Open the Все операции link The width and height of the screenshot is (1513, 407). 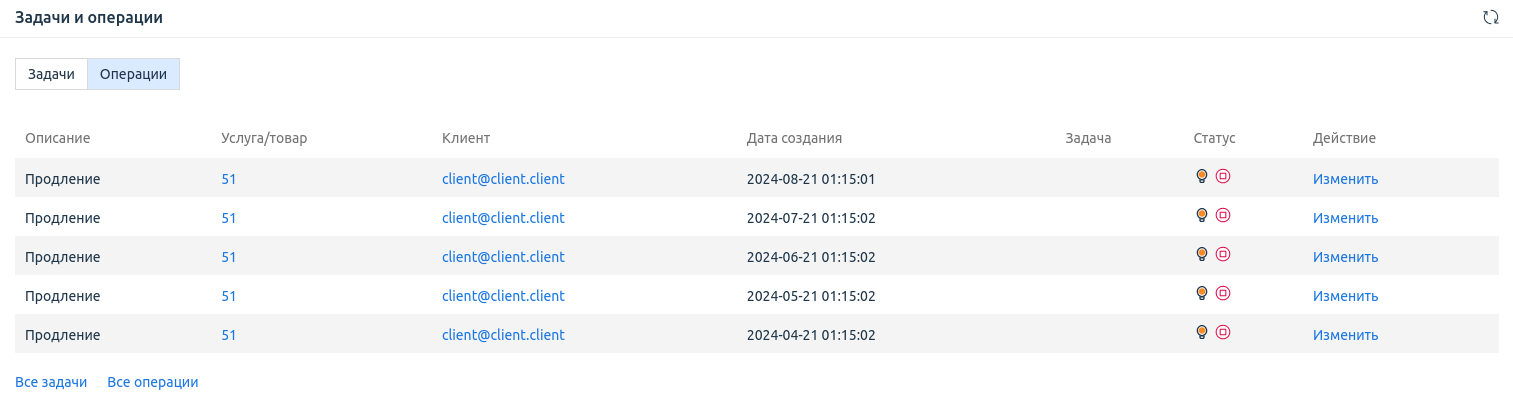pos(152,382)
